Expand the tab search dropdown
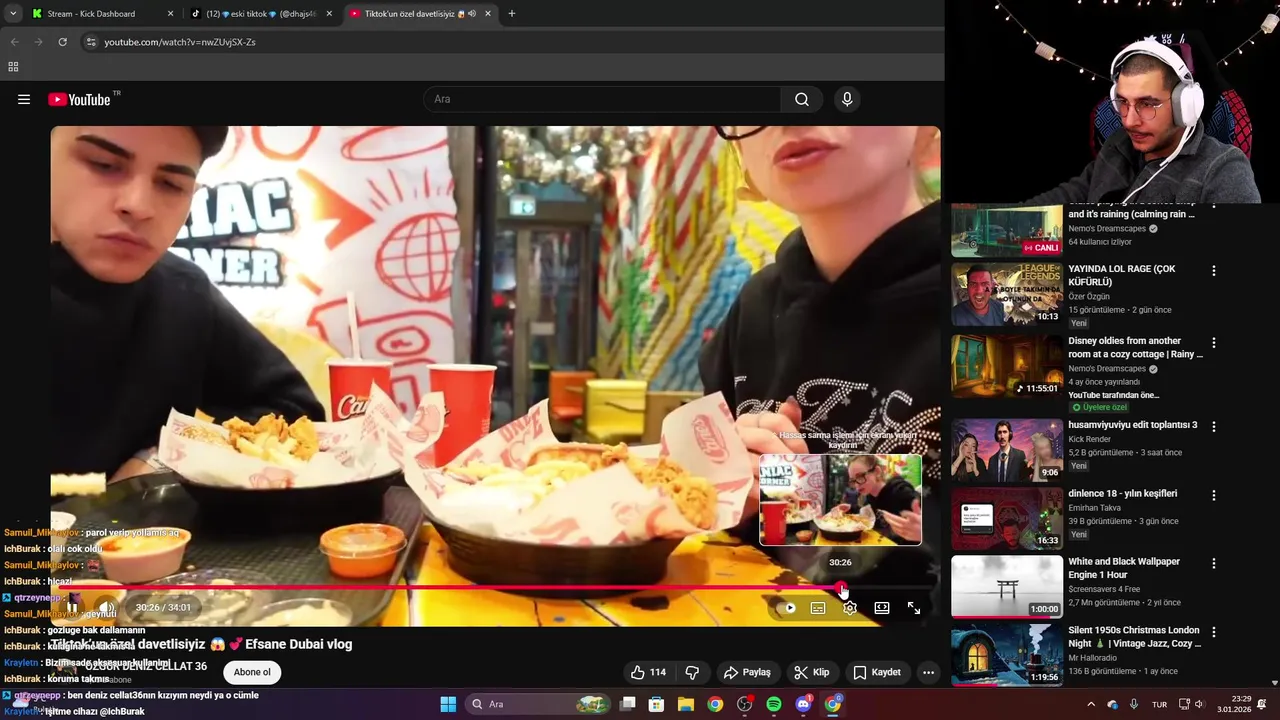 pyautogui.click(x=12, y=14)
